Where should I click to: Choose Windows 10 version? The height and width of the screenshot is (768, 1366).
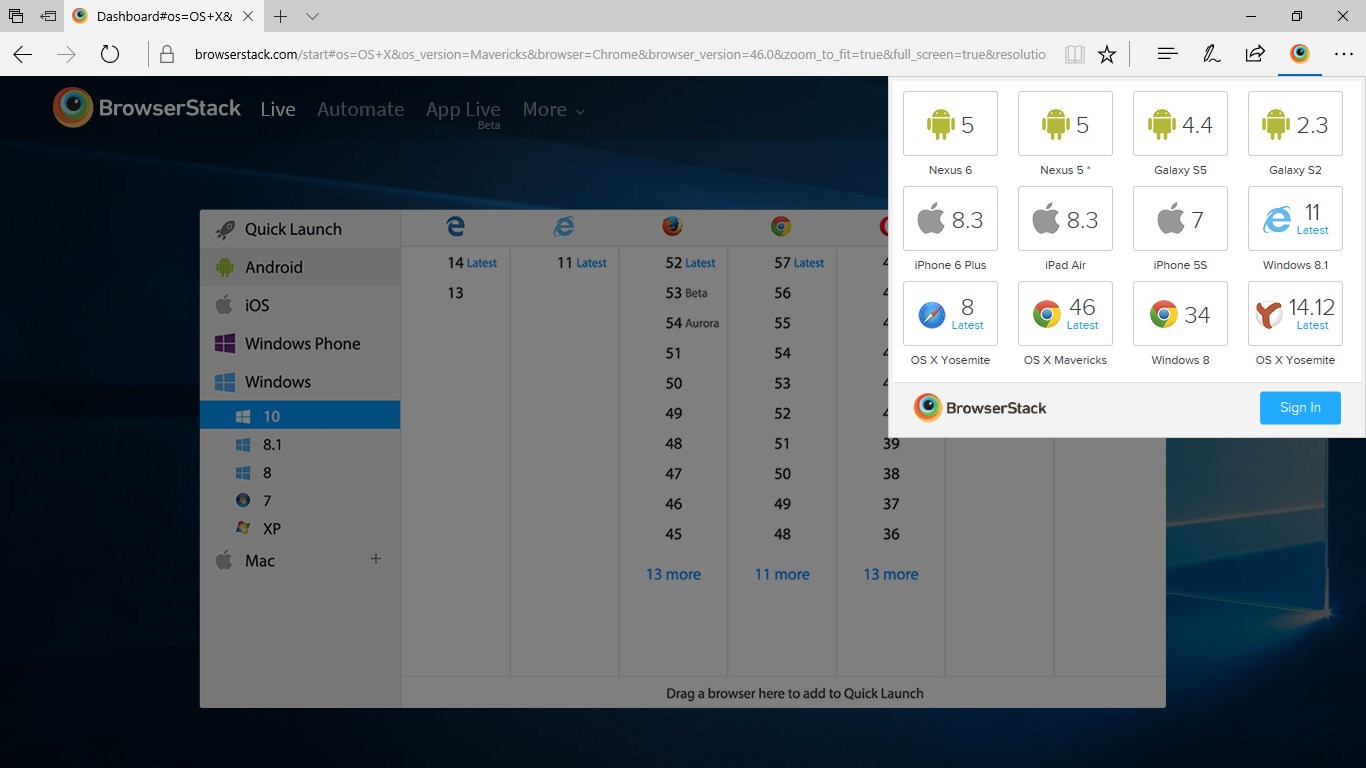tap(300, 415)
